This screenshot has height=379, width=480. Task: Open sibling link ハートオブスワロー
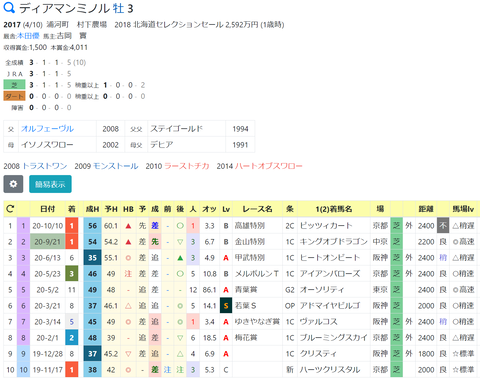point(269,166)
